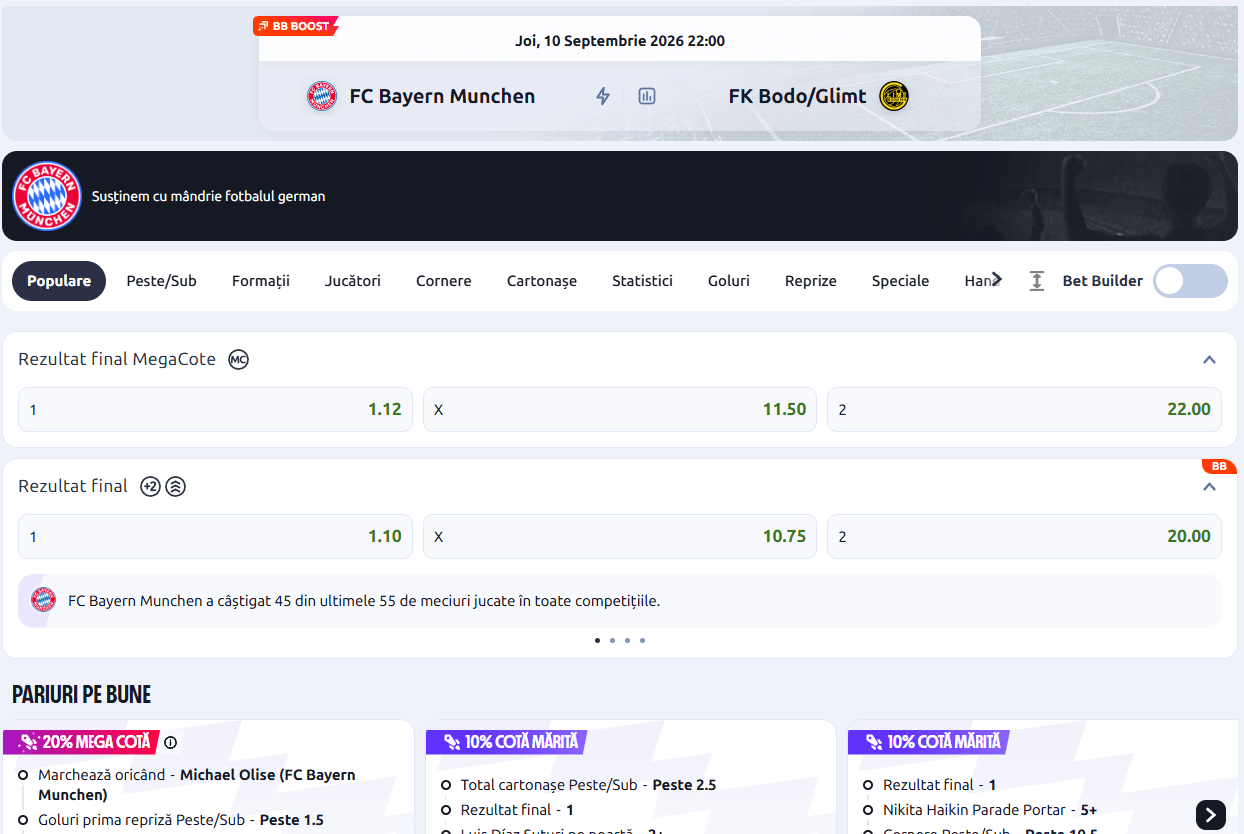Screen dimensions: 1244x834
Task: Show next Pariuri pe bune card arrow
Action: (1210, 814)
